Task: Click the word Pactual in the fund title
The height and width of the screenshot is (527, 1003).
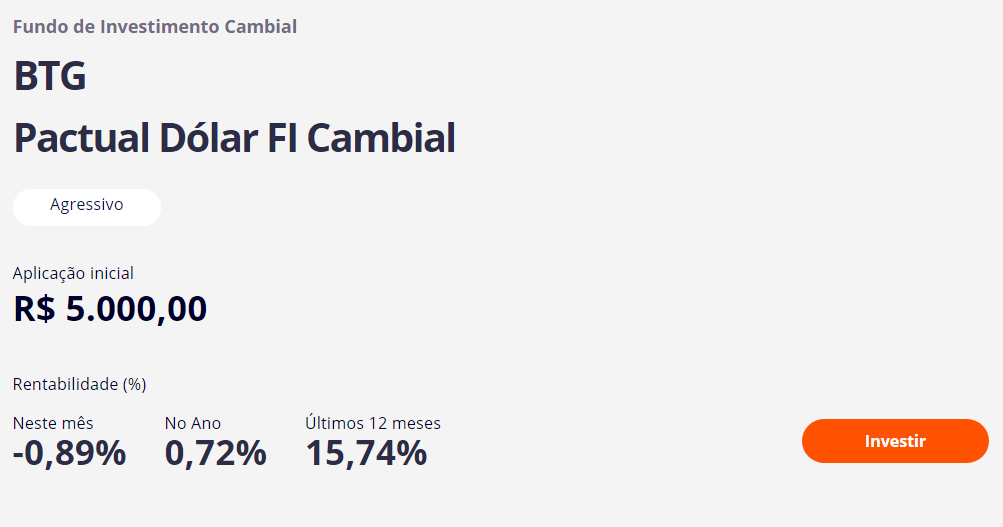Action: coord(82,138)
